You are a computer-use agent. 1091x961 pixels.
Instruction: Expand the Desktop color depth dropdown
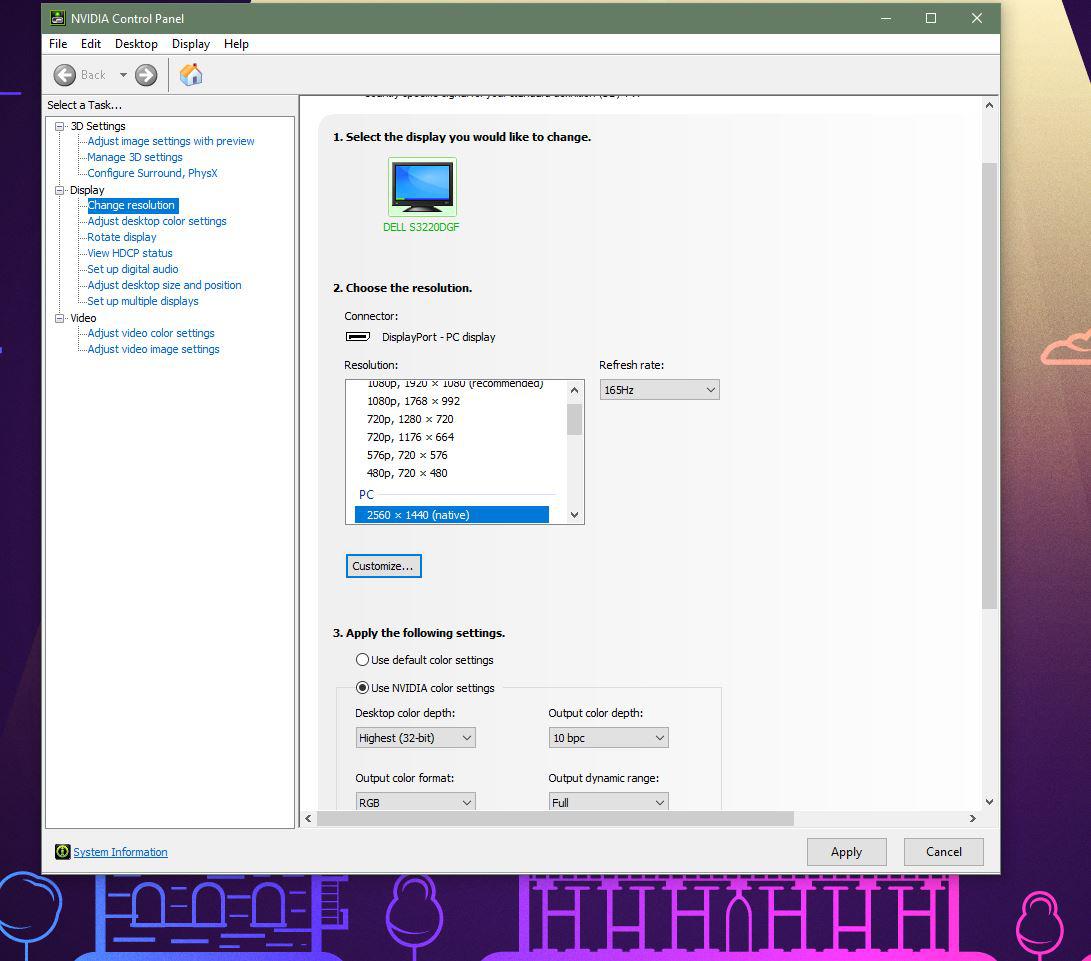pyautogui.click(x=415, y=738)
